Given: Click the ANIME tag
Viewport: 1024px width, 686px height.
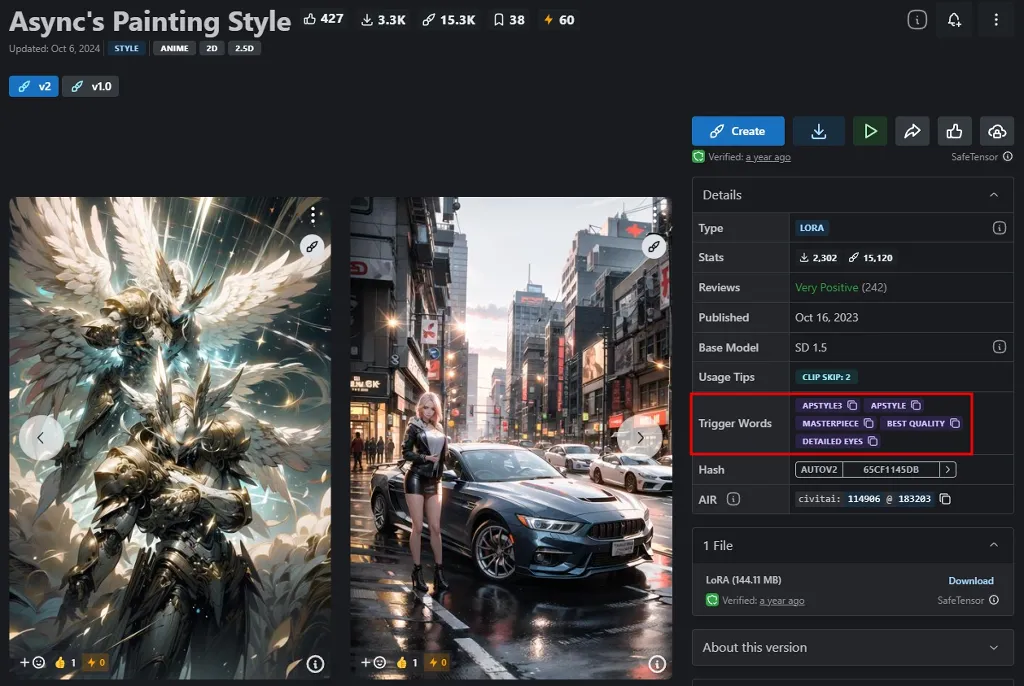Looking at the screenshot, I should 174,48.
